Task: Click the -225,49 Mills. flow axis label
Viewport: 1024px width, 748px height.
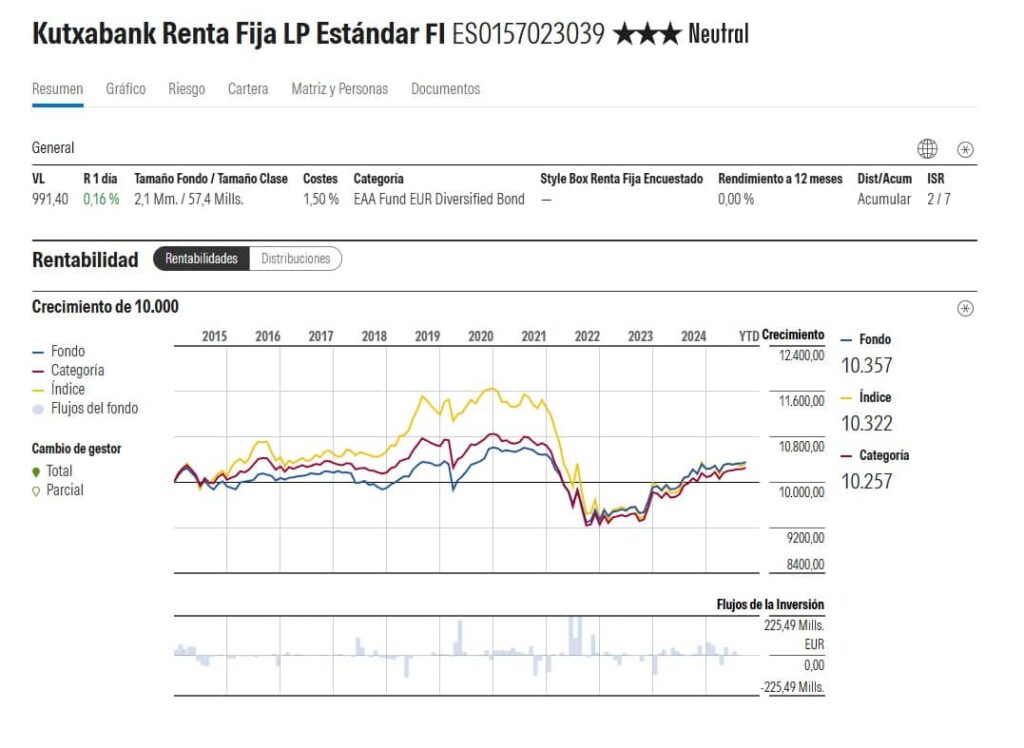Action: (x=792, y=687)
